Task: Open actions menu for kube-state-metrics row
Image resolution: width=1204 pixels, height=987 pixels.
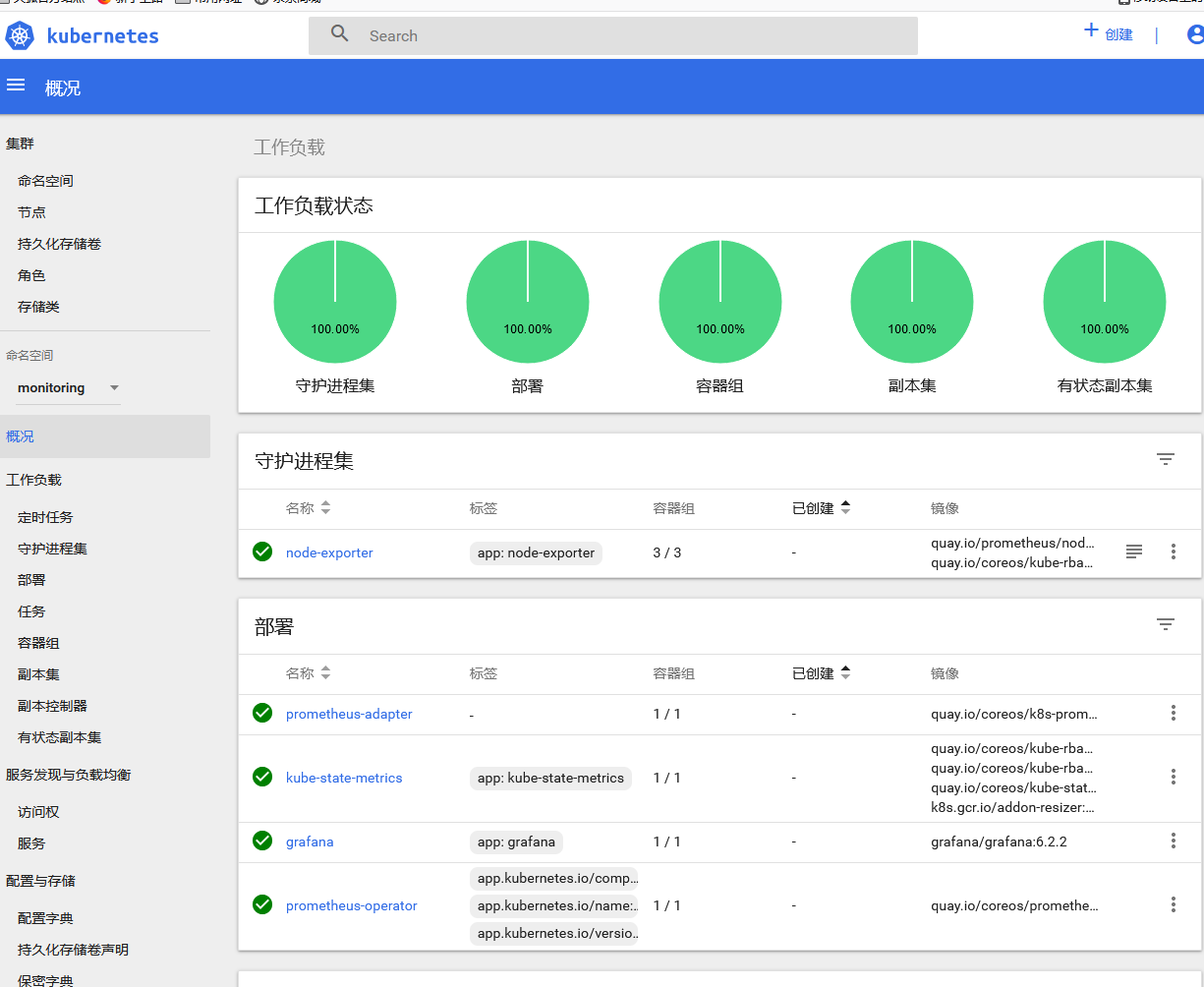Action: 1174,777
